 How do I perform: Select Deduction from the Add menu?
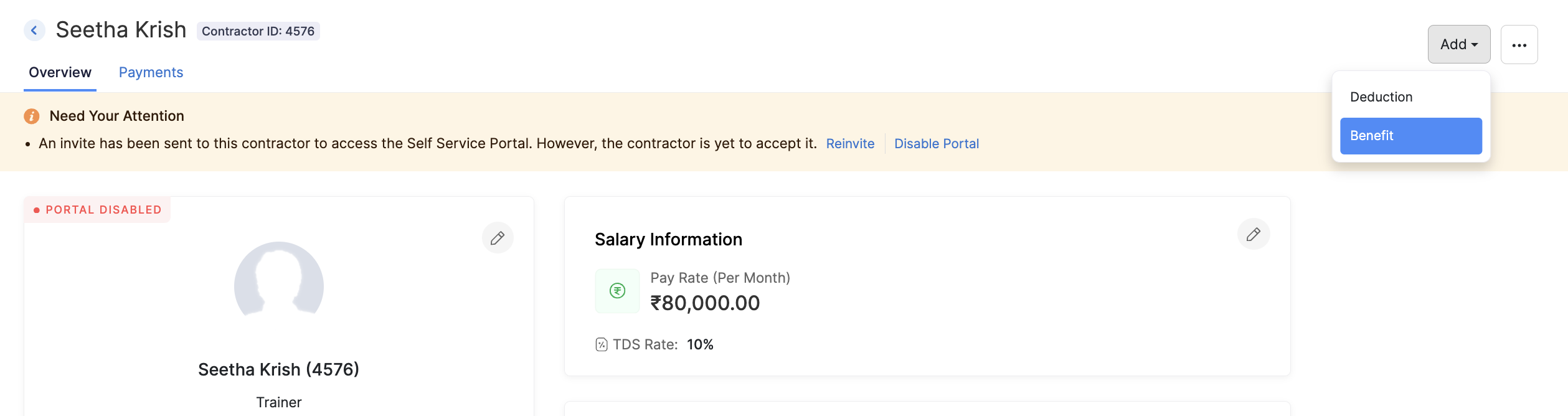click(x=1381, y=97)
